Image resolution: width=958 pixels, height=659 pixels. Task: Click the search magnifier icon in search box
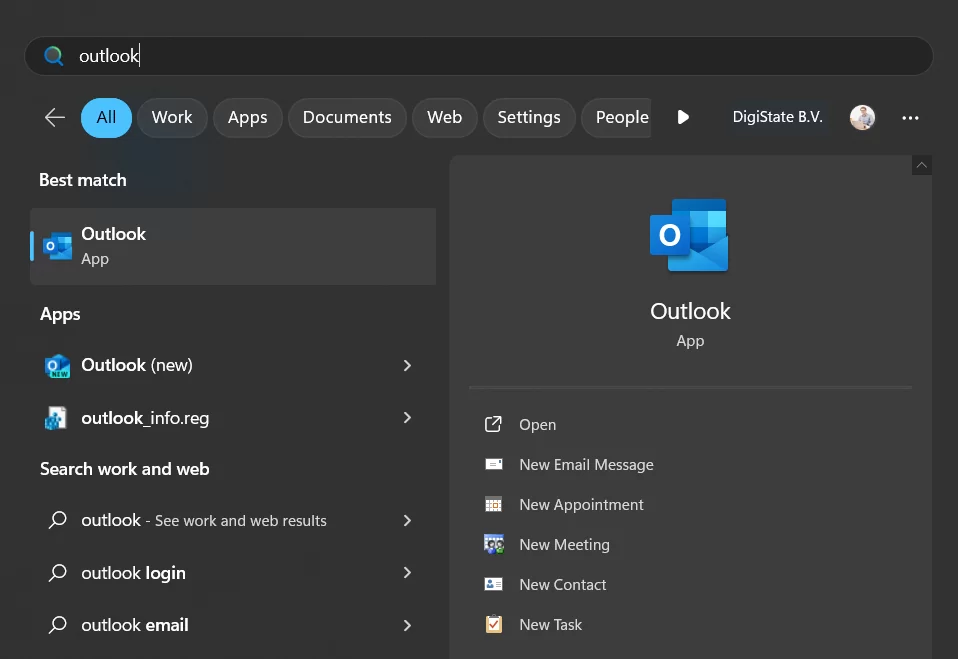click(x=54, y=56)
